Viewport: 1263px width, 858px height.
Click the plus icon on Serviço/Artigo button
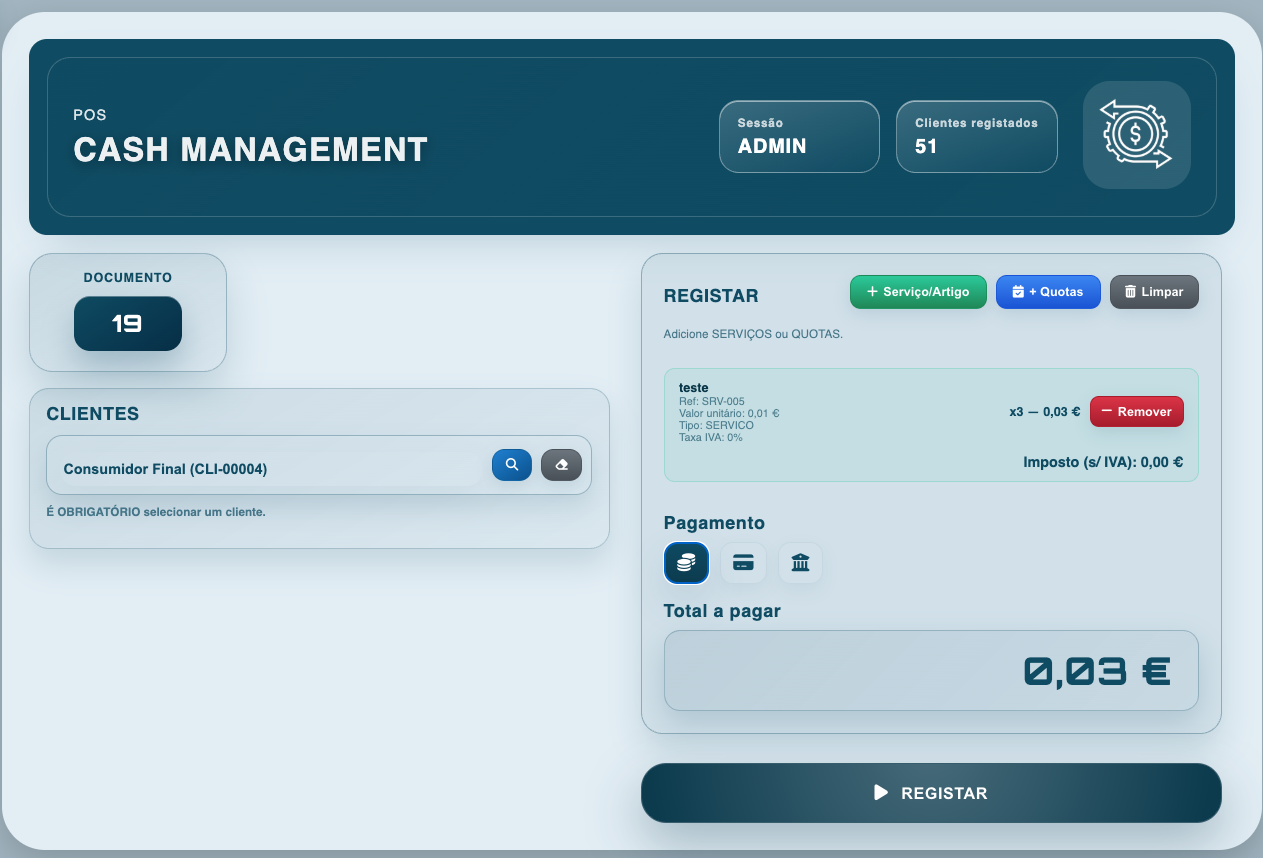click(870, 291)
